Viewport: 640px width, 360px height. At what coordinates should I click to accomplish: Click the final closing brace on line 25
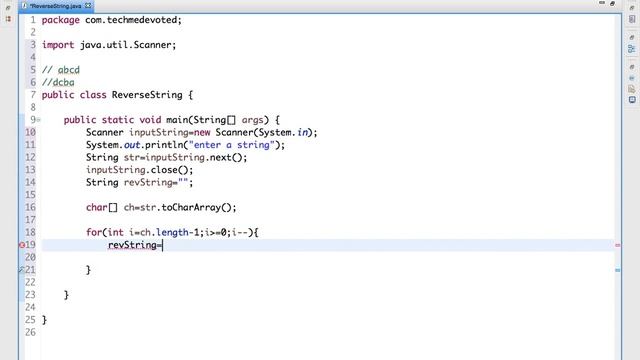(x=44, y=320)
